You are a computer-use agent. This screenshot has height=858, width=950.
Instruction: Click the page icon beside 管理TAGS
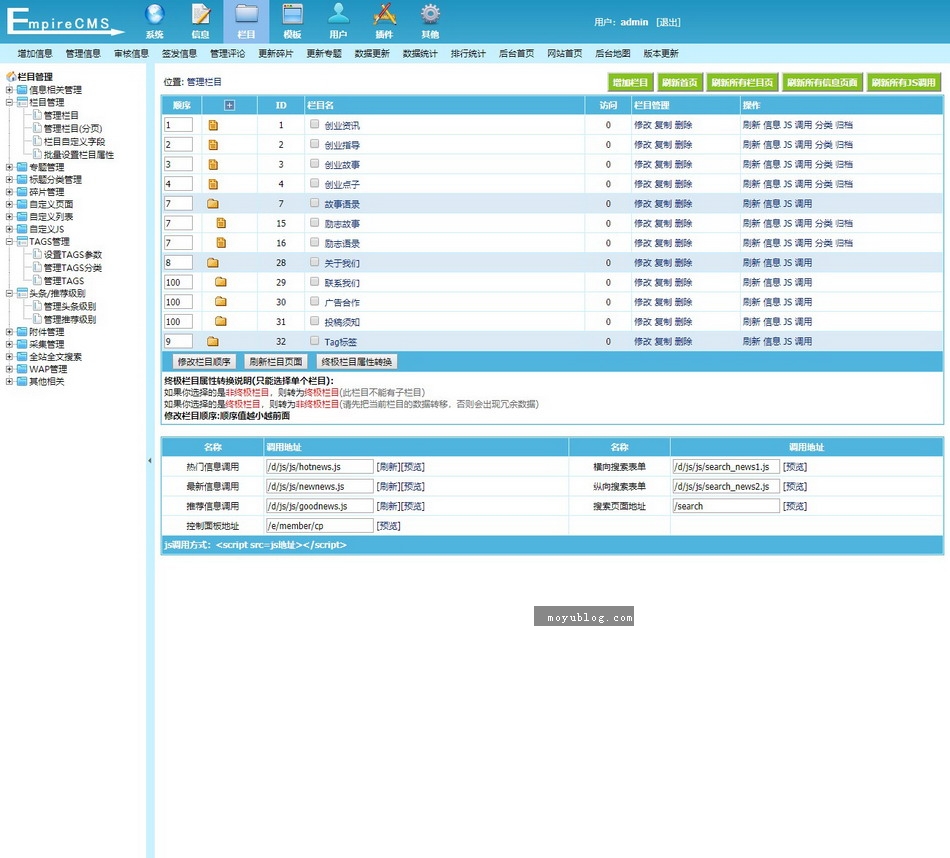coord(37,280)
